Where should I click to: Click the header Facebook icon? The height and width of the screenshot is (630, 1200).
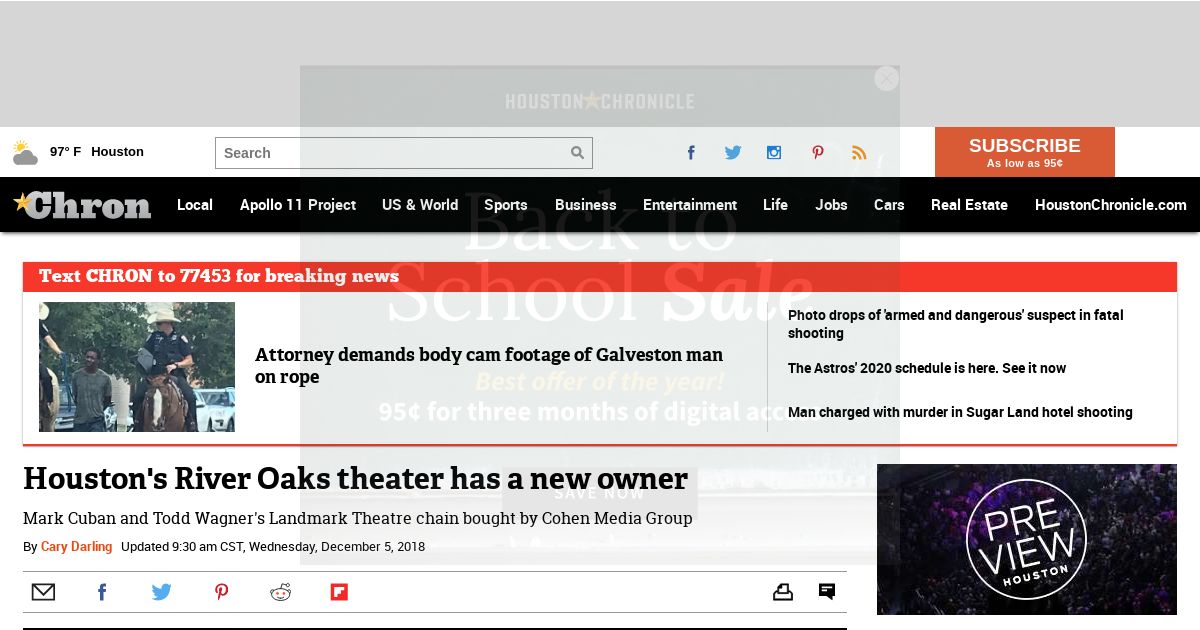691,153
